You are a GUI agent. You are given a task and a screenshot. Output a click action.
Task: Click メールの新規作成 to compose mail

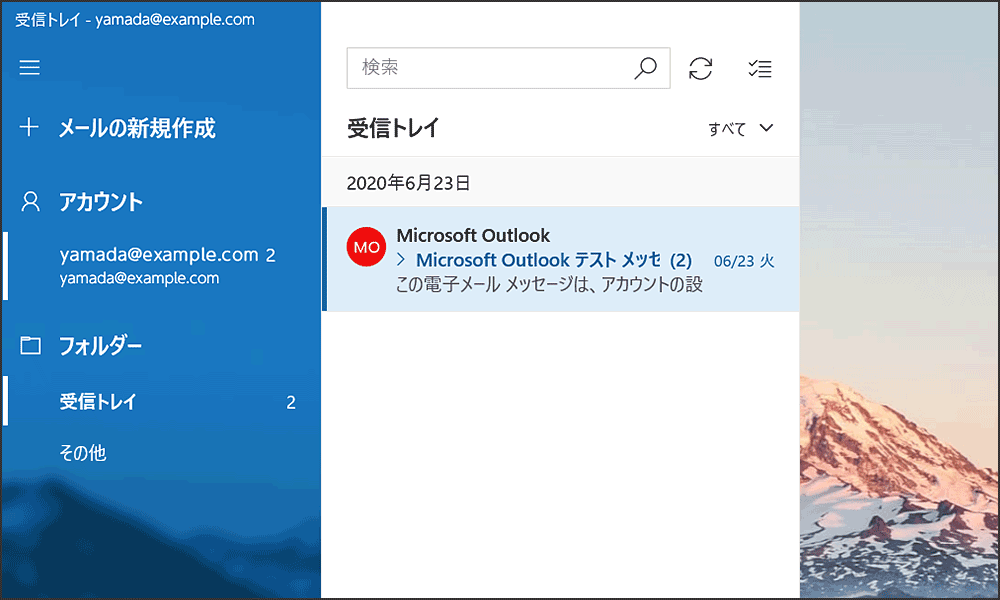click(x=137, y=128)
